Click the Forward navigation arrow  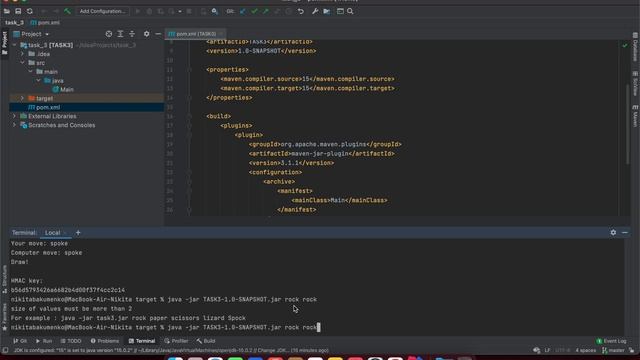point(56,11)
